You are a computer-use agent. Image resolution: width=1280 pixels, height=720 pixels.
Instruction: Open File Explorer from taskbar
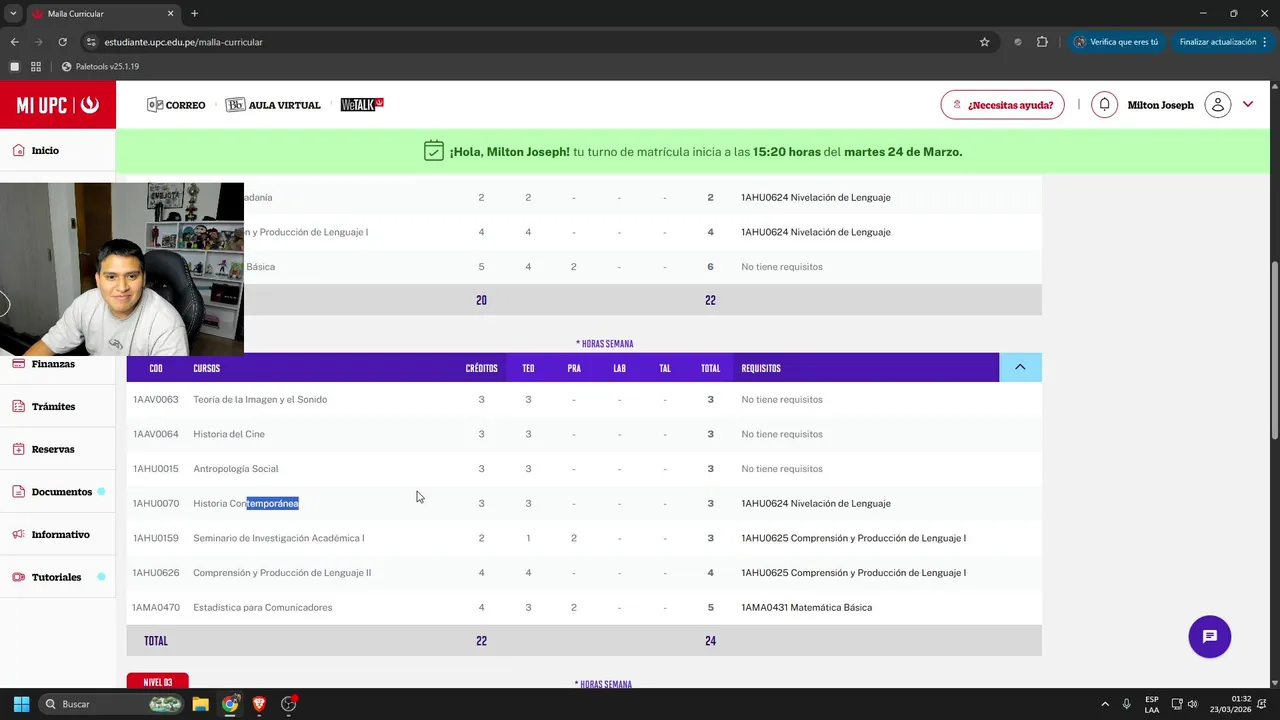tap(200, 704)
